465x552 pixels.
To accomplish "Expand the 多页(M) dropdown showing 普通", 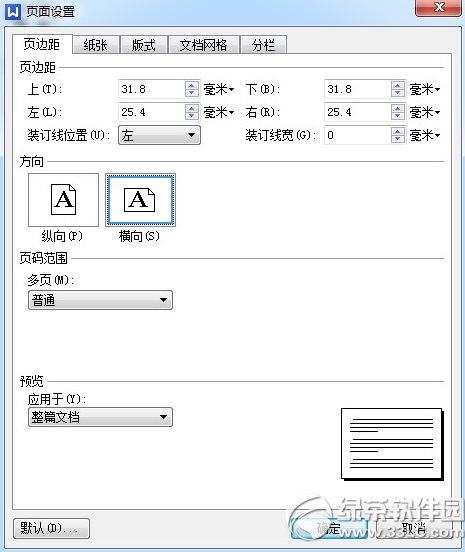I will tap(100, 300).
